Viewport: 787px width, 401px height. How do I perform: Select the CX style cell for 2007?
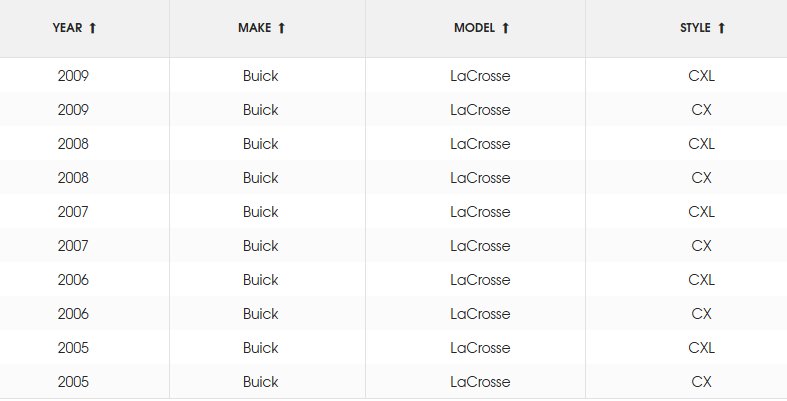701,246
